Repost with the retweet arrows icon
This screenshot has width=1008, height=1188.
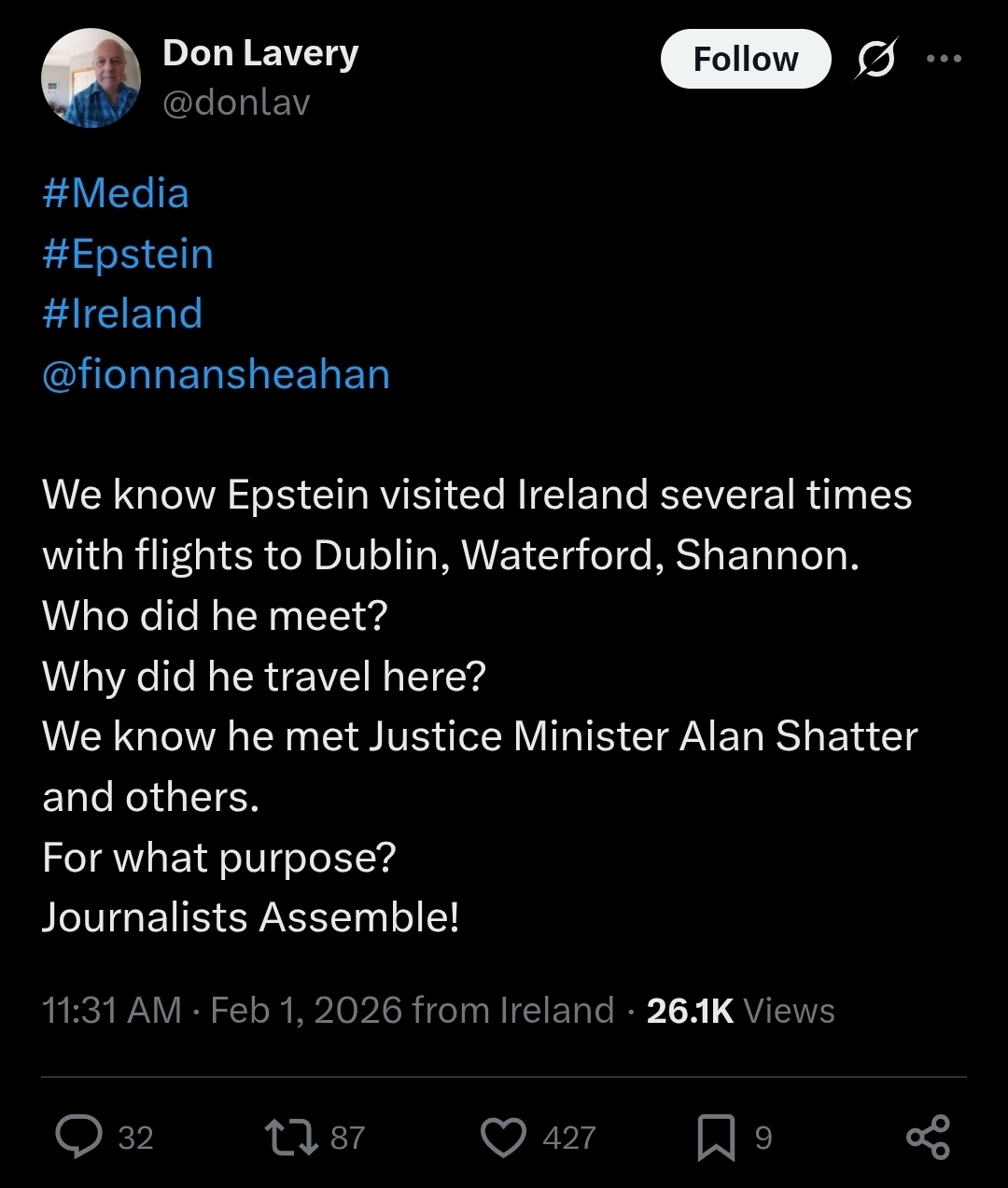[x=291, y=1138]
